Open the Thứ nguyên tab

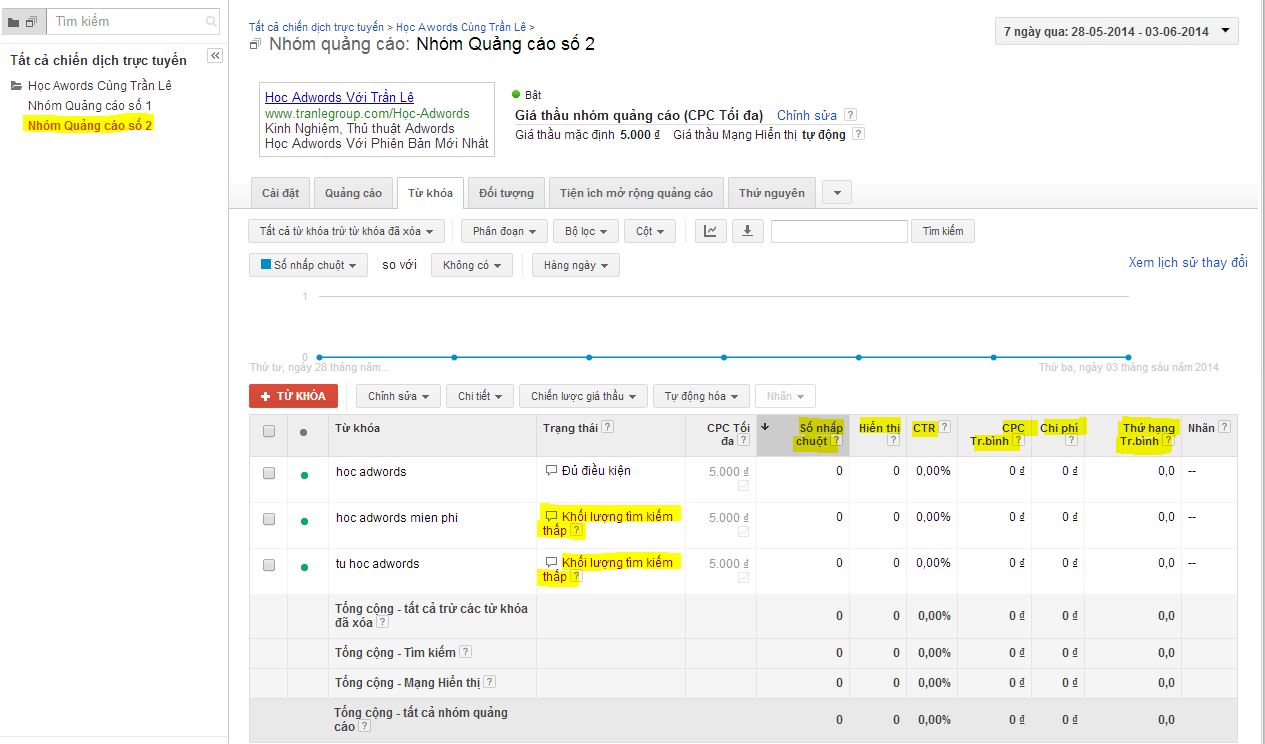[x=772, y=193]
